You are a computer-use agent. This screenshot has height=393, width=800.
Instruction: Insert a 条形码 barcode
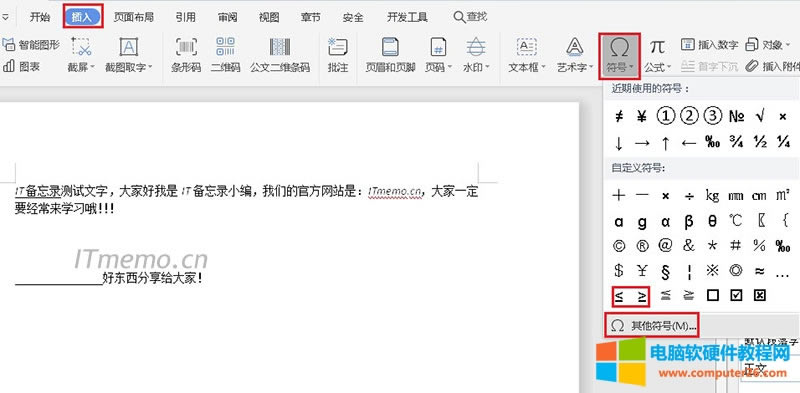tap(186, 54)
